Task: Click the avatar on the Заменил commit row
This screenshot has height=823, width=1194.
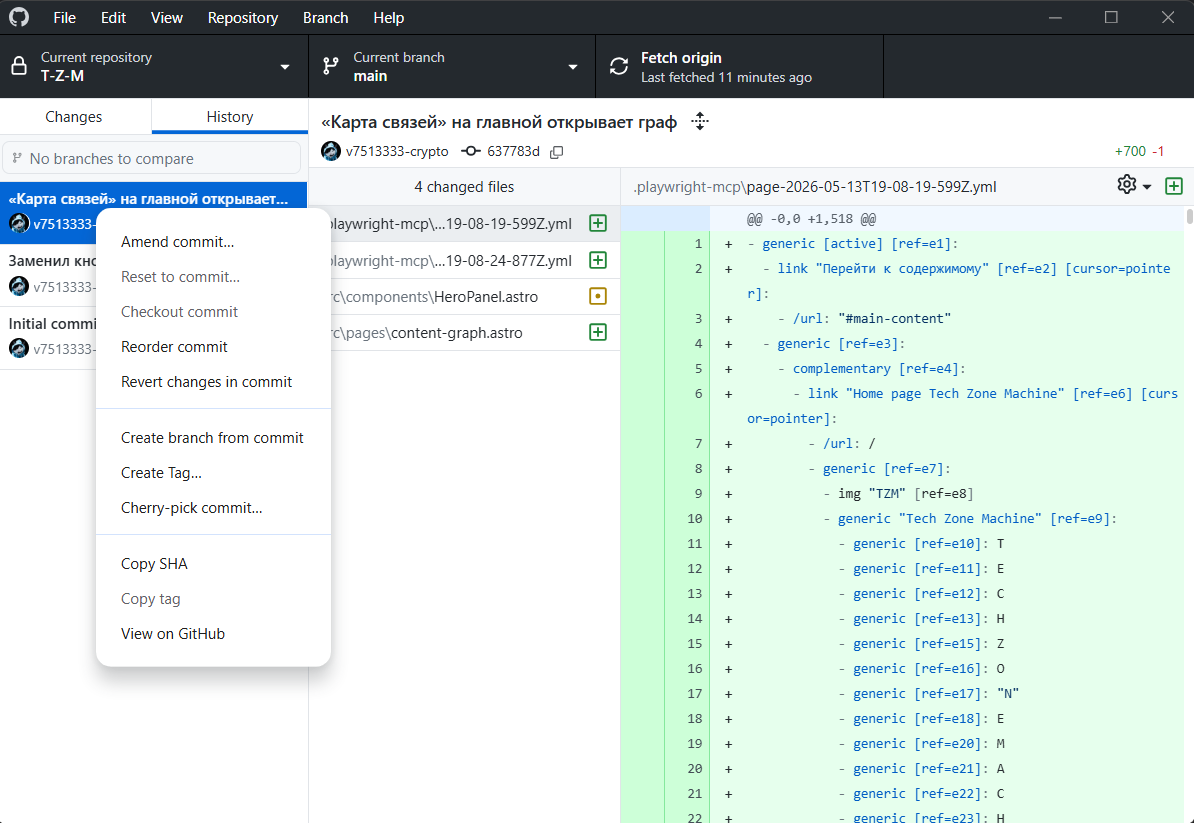Action: coord(19,286)
